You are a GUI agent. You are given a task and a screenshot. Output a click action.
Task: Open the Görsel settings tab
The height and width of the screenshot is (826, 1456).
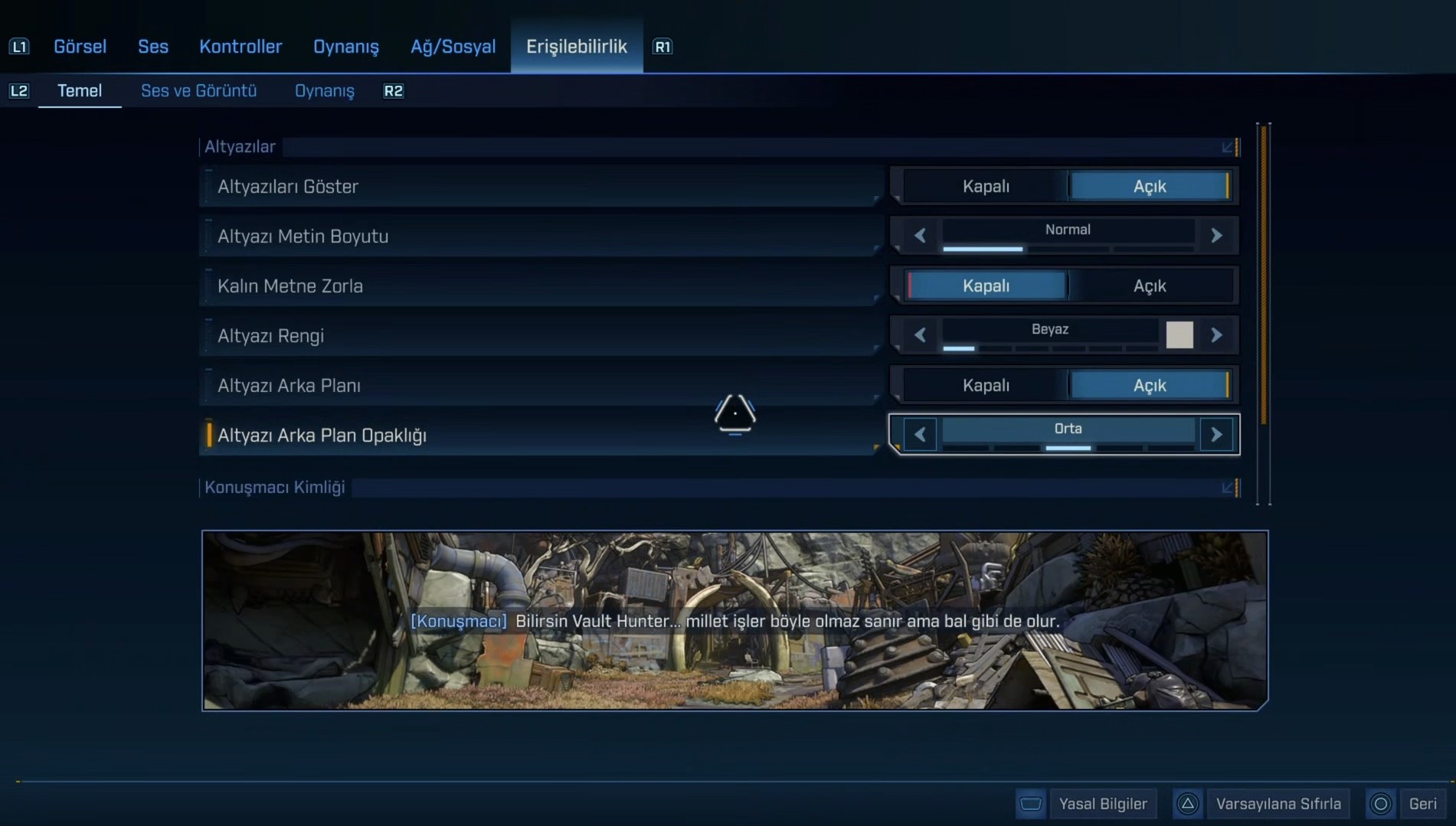click(x=80, y=47)
